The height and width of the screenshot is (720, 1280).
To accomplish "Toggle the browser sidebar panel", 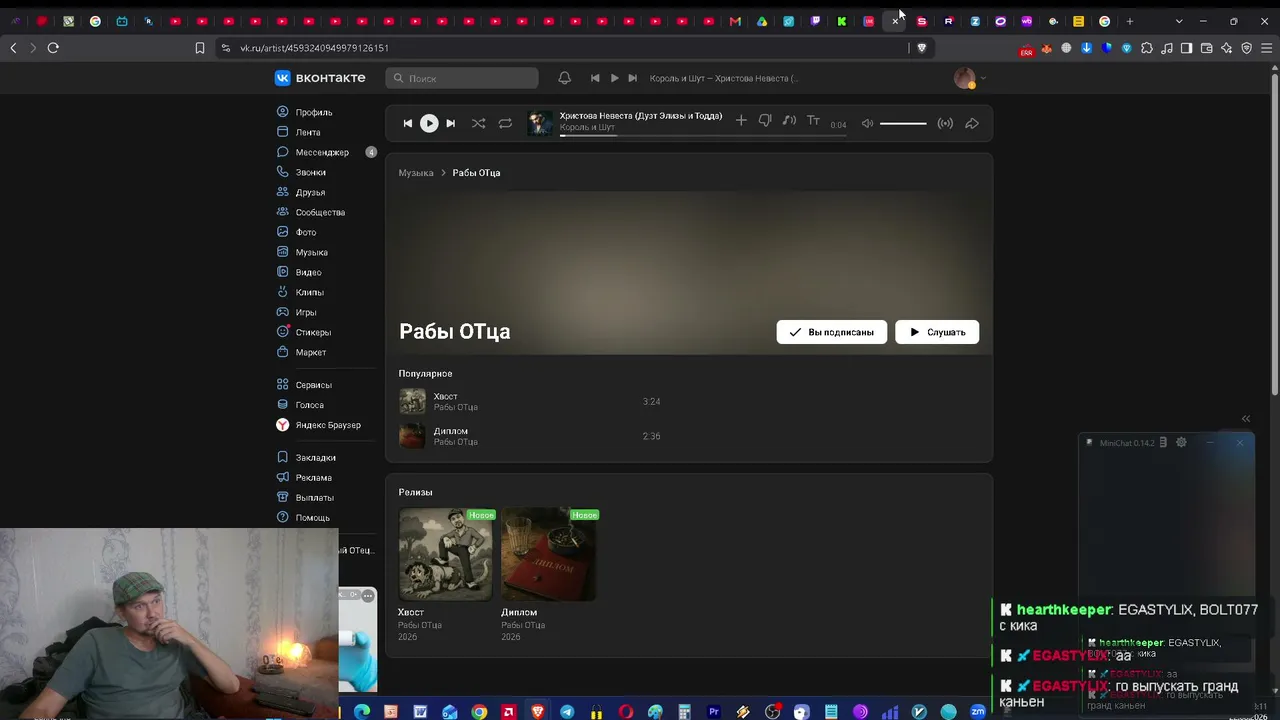I will coord(1186,48).
